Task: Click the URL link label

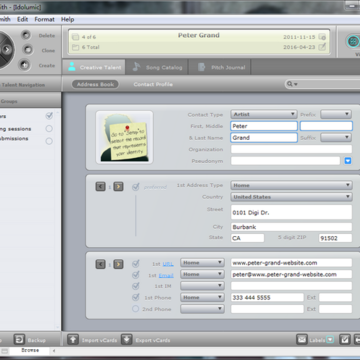Action: point(168,264)
